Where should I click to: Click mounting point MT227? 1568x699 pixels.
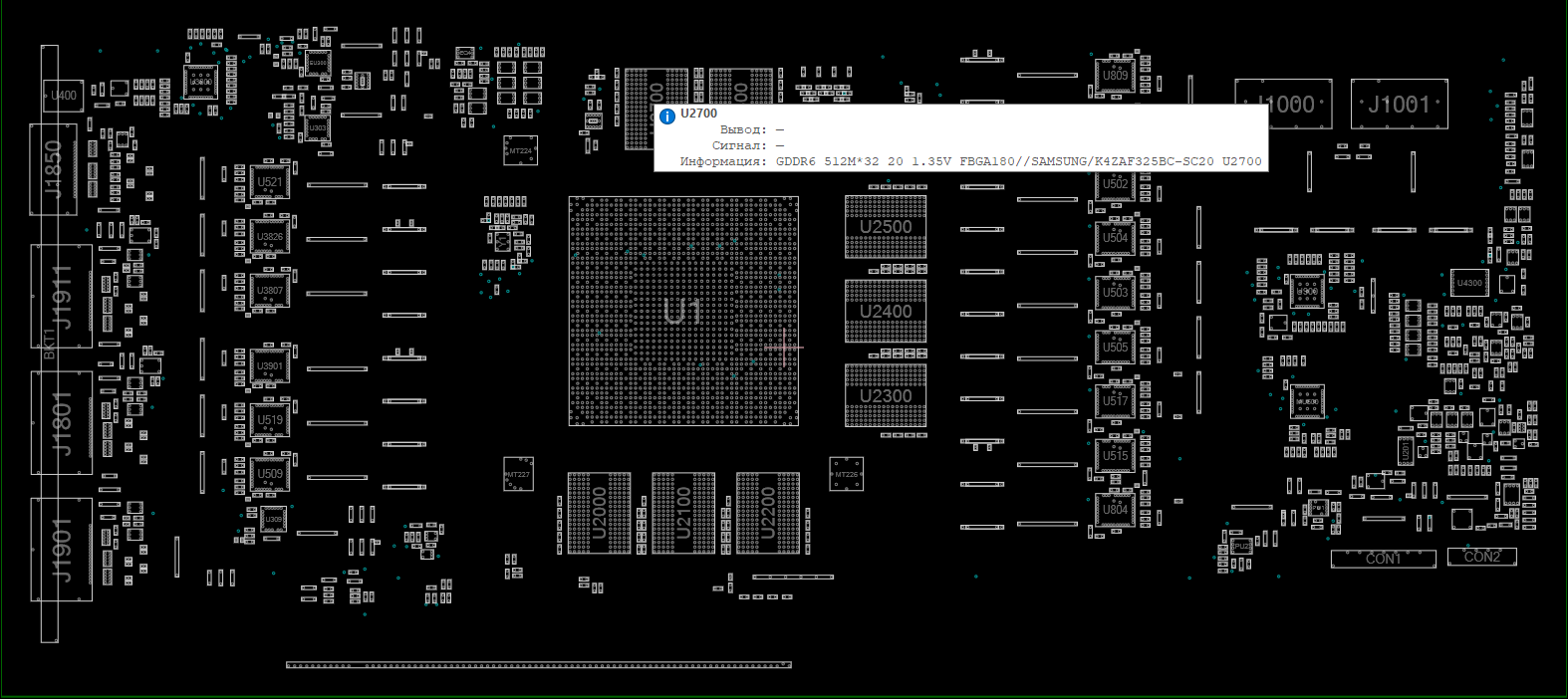pos(518,474)
